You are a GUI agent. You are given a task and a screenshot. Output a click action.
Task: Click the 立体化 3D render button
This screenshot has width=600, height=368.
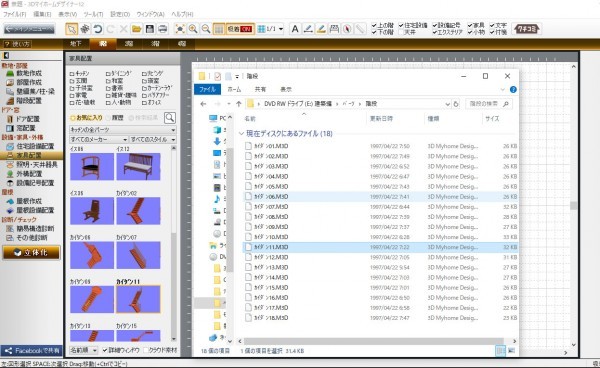31,252
